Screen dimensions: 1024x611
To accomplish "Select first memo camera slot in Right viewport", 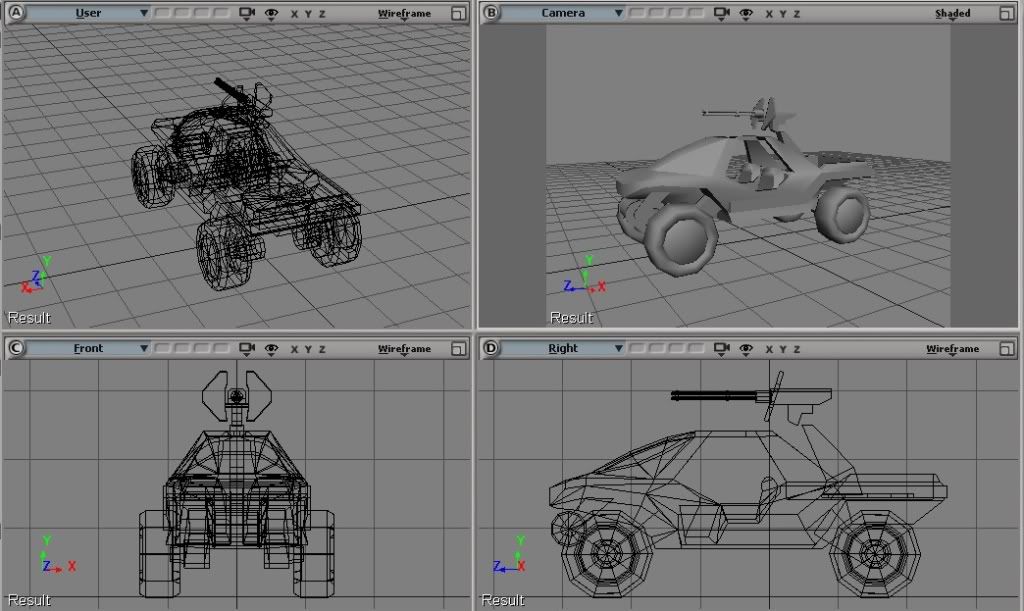I will pos(638,349).
